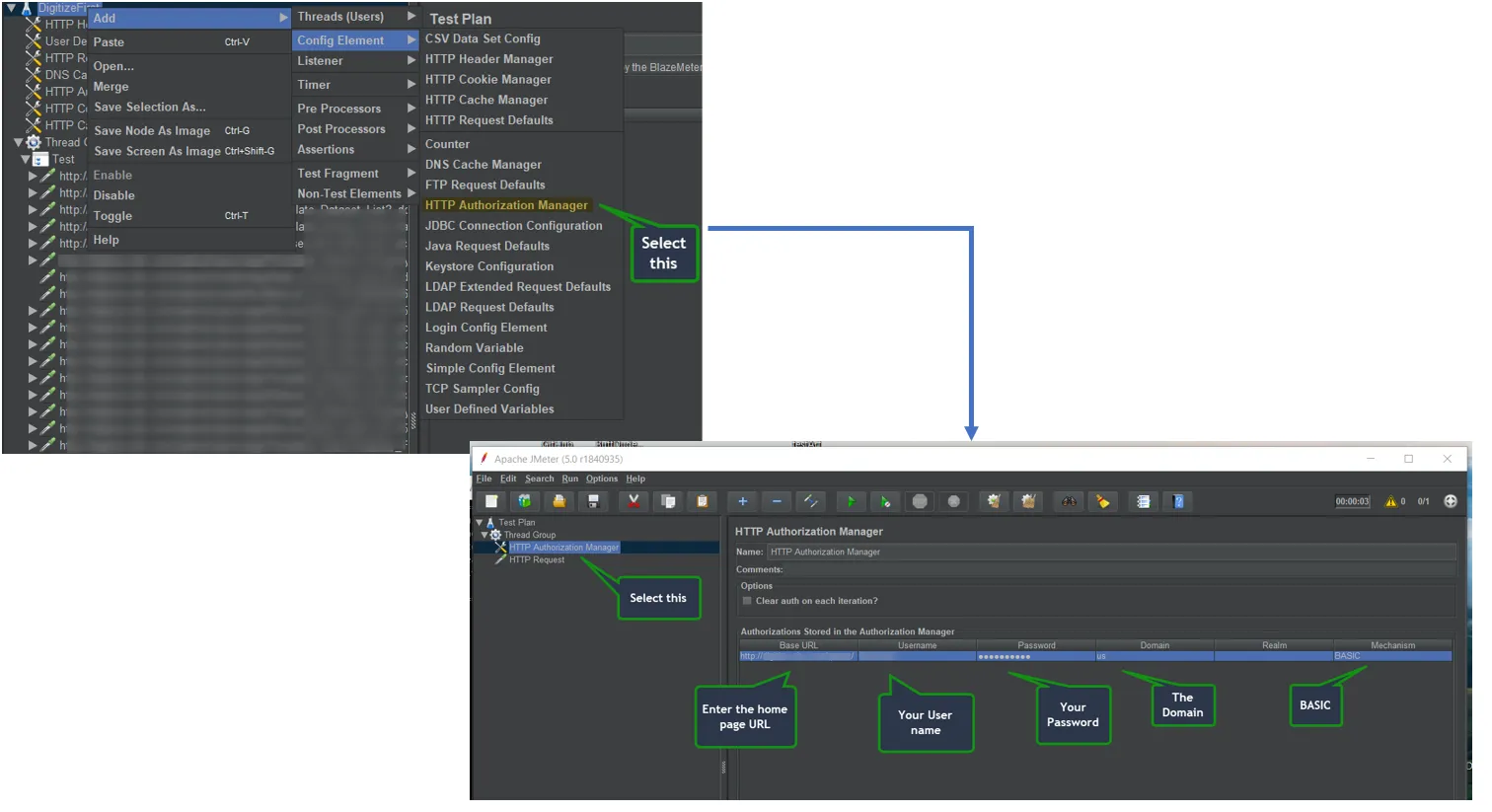Click Disable in context menu
1492x812 pixels.
(187, 195)
